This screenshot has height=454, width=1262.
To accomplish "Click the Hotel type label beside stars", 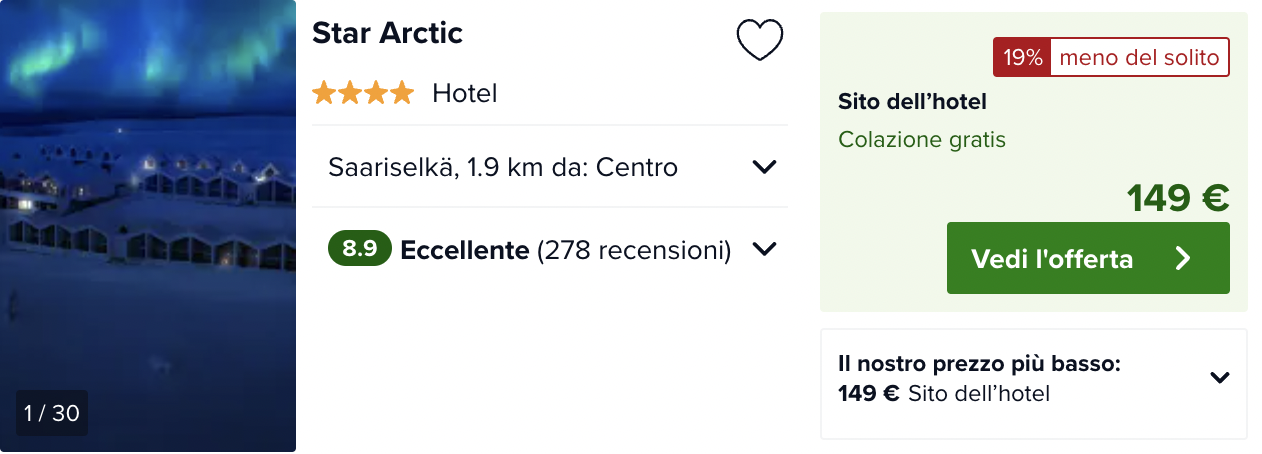I will [465, 94].
